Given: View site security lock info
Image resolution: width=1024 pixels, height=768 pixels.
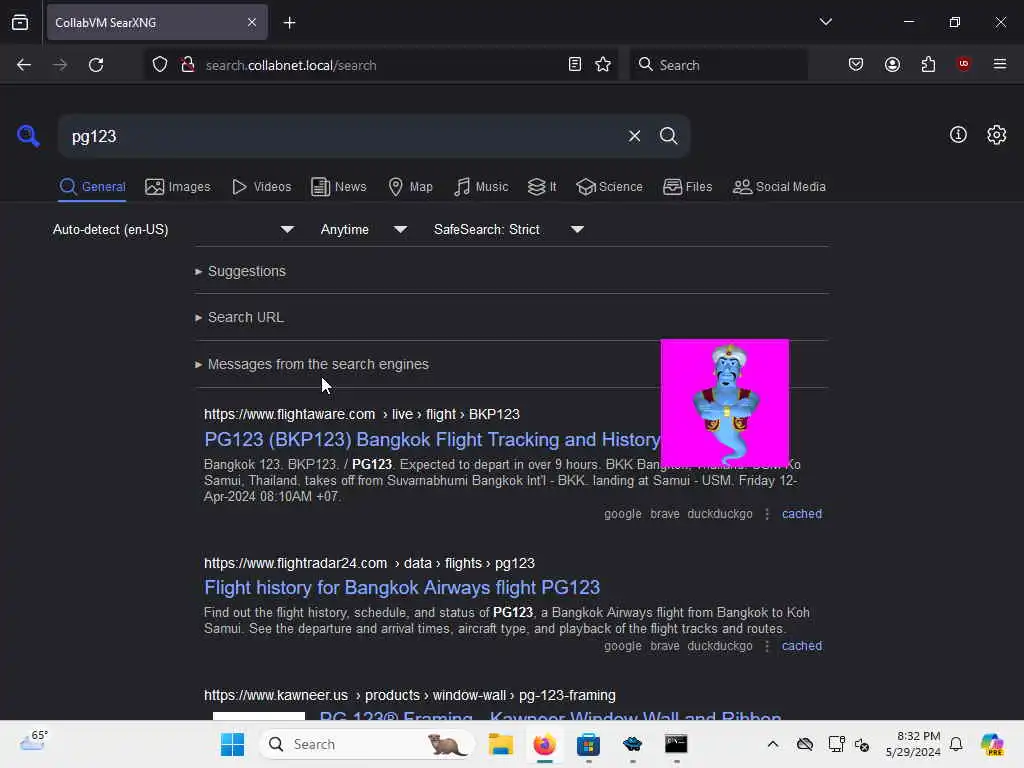Looking at the screenshot, I should (x=188, y=65).
